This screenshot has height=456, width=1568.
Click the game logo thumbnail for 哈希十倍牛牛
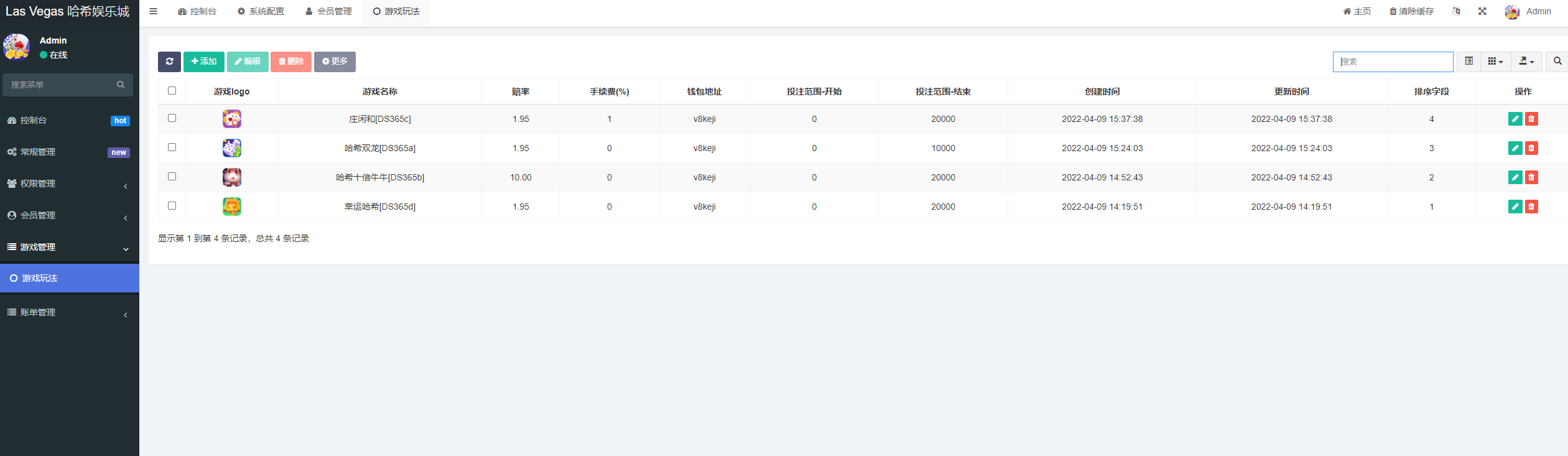pyautogui.click(x=232, y=177)
